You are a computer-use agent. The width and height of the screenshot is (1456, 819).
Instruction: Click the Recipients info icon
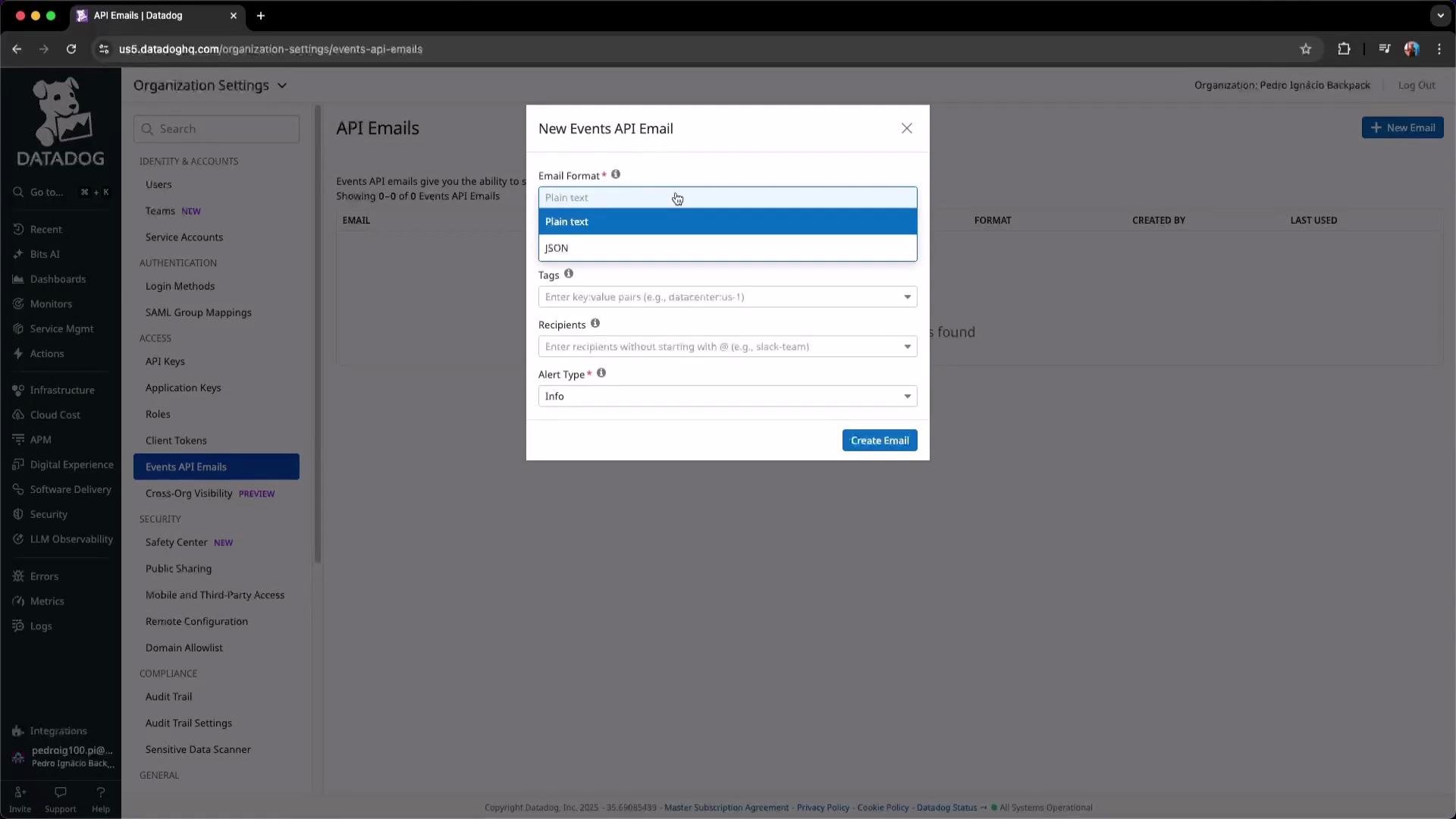[595, 324]
